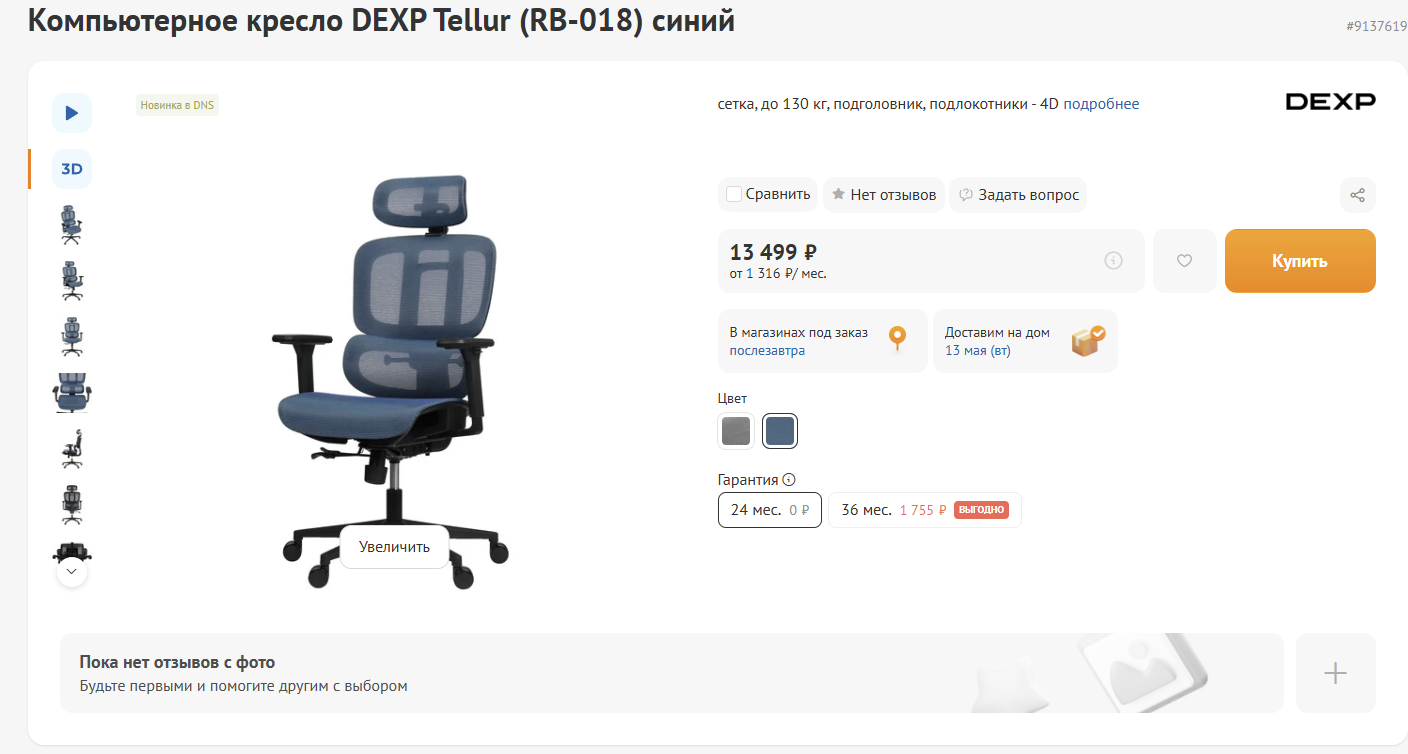Viewport: 1408px width, 754px height.
Task: Select the gray color swatch
Action: click(735, 431)
